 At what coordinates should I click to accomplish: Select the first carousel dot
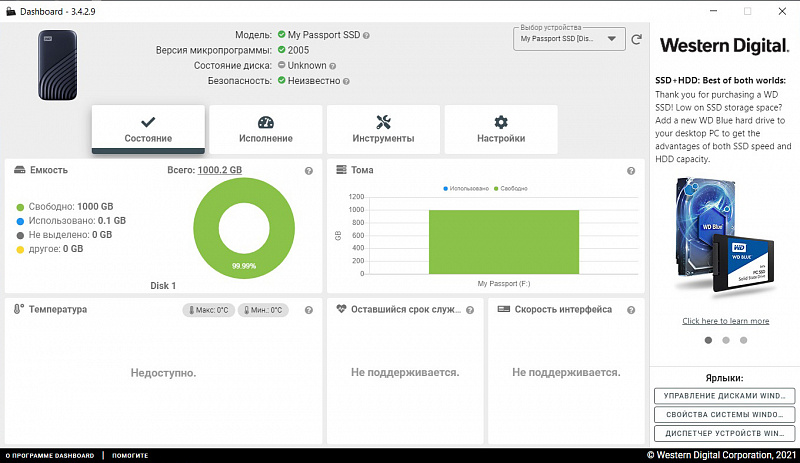click(708, 340)
